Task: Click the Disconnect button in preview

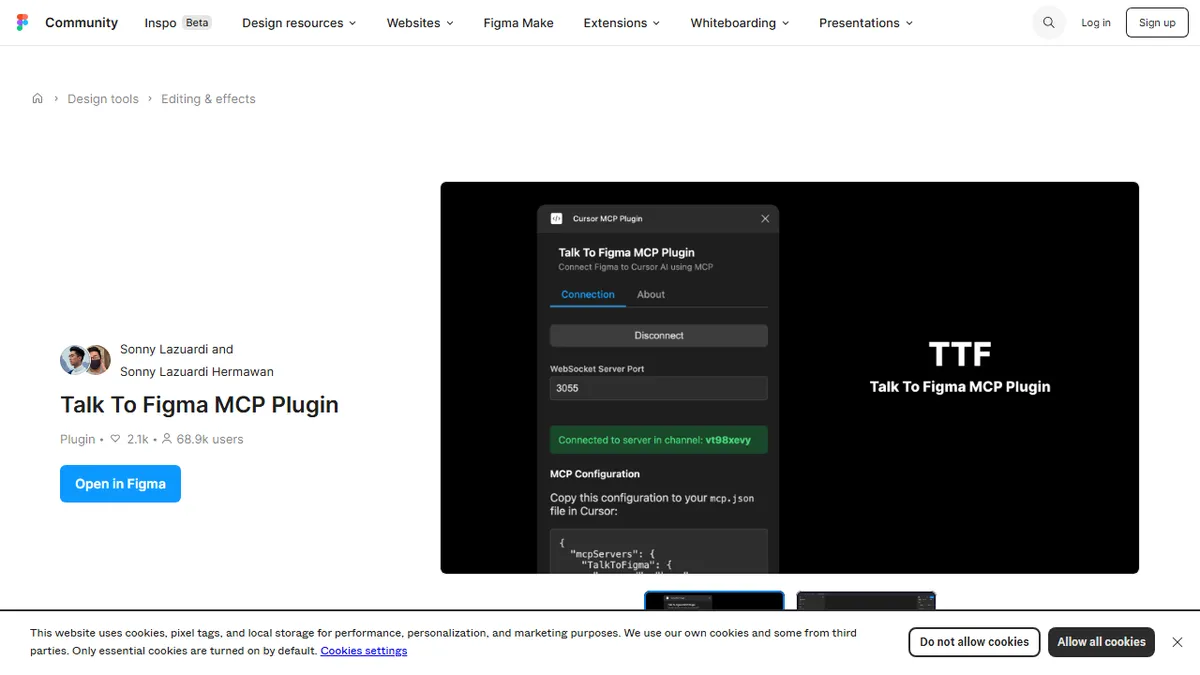Action: (x=659, y=336)
